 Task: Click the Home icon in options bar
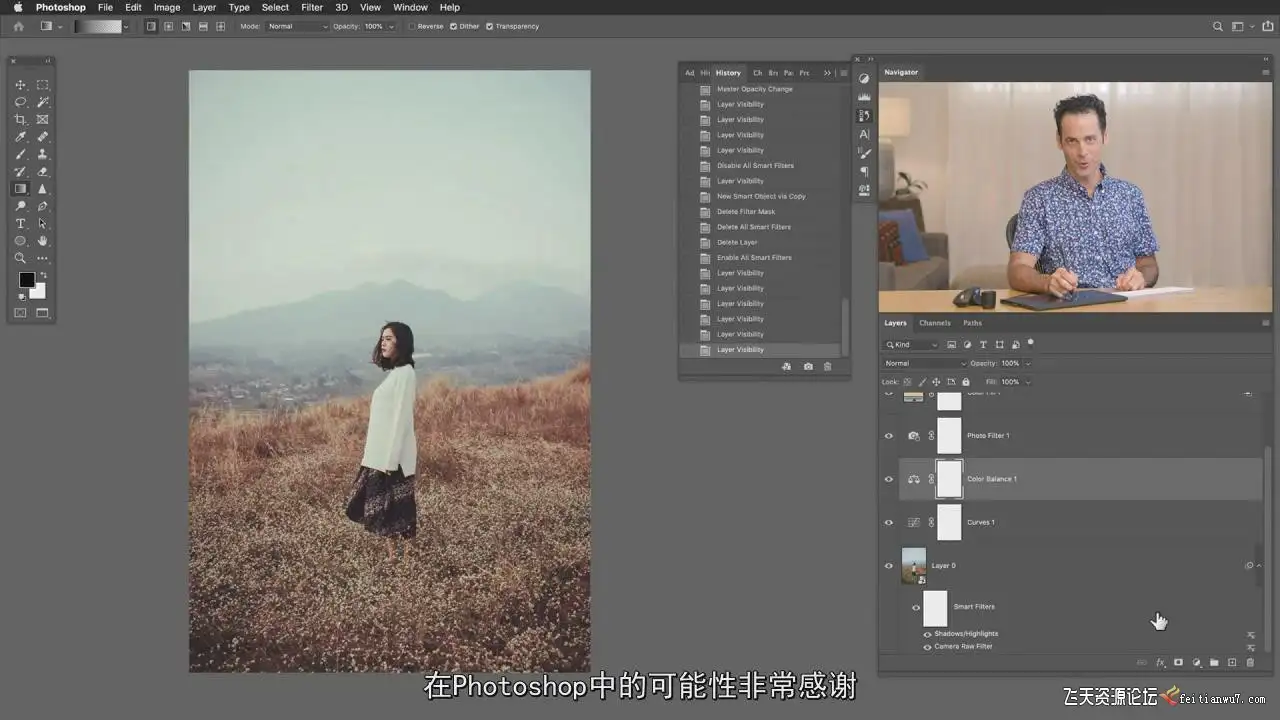point(18,26)
